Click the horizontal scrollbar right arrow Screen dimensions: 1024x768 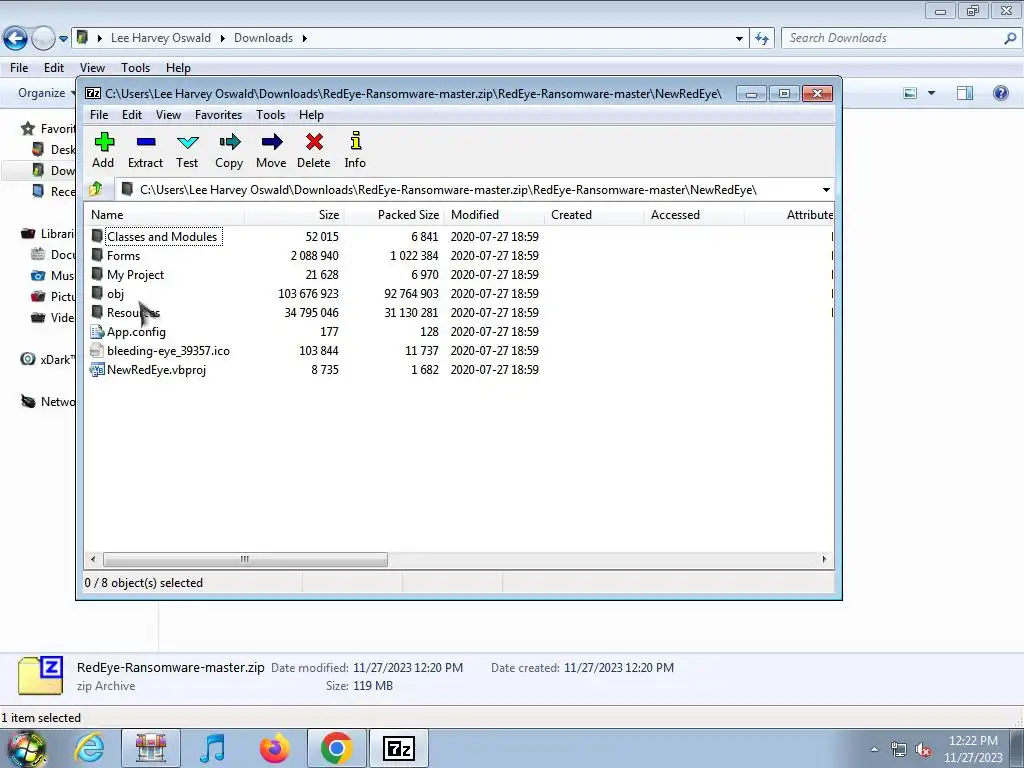[x=824, y=560]
